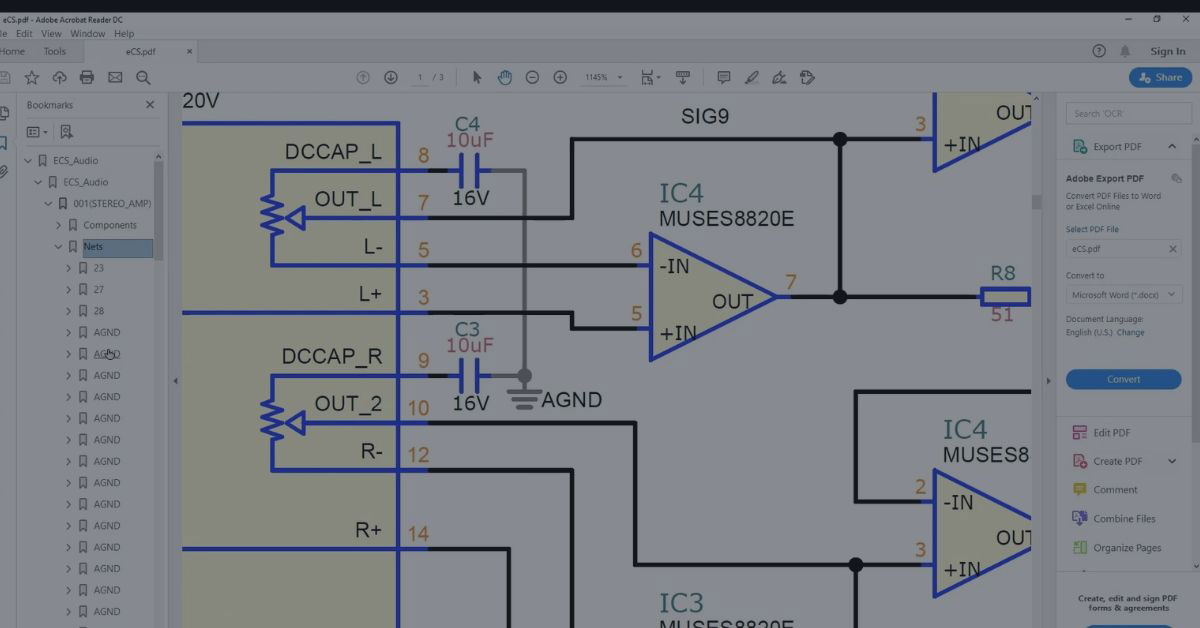Go to next page arrow
Image resolution: width=1200 pixels, height=628 pixels.
(x=391, y=78)
